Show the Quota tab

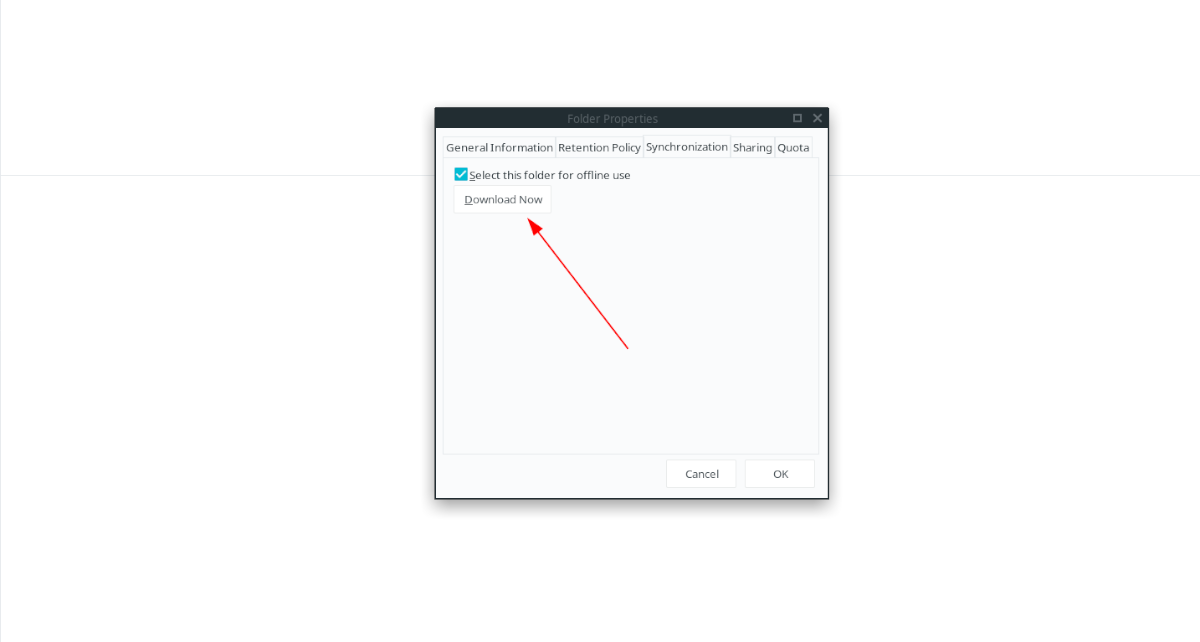tap(793, 147)
